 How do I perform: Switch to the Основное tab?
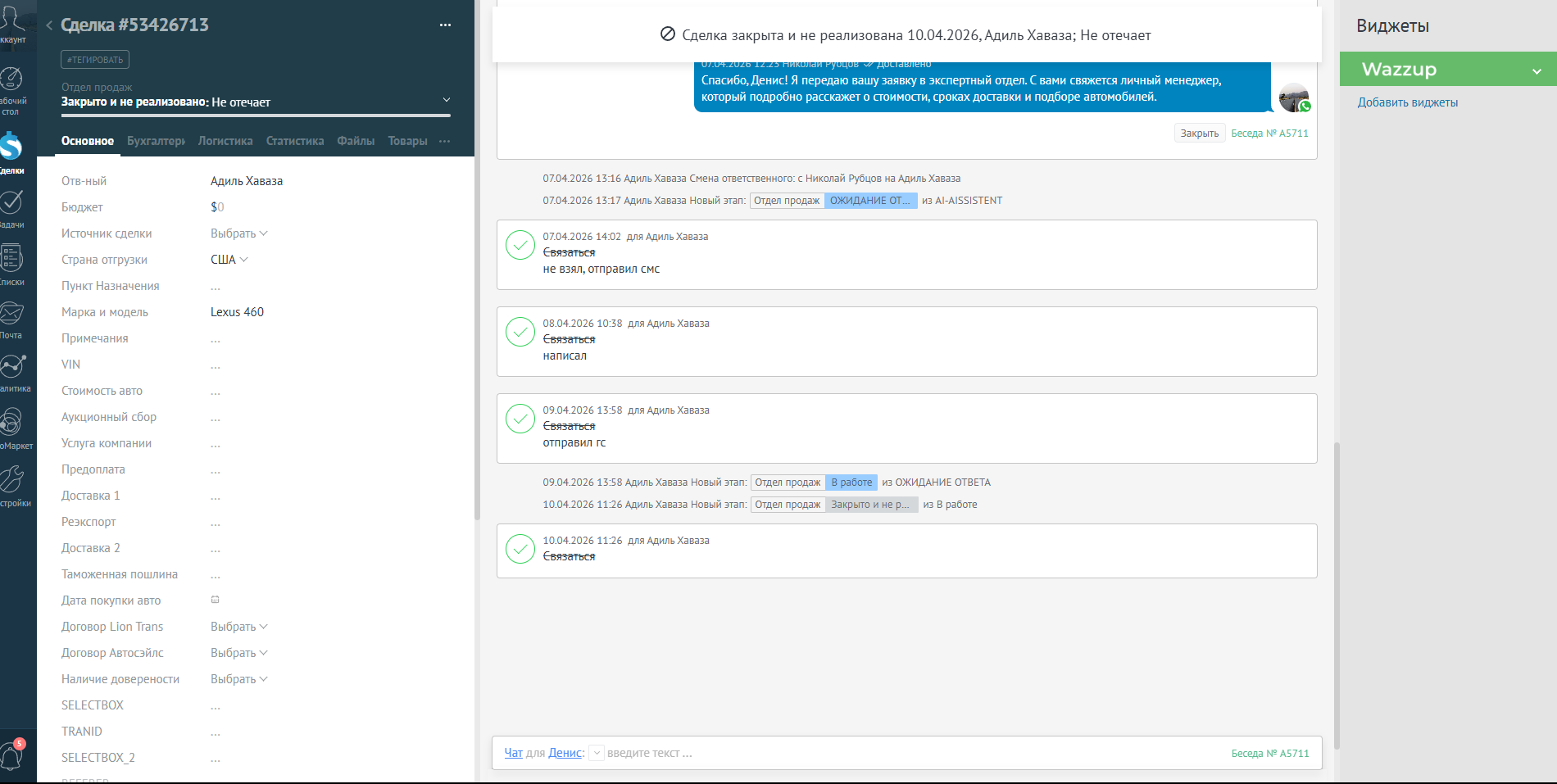(x=88, y=141)
